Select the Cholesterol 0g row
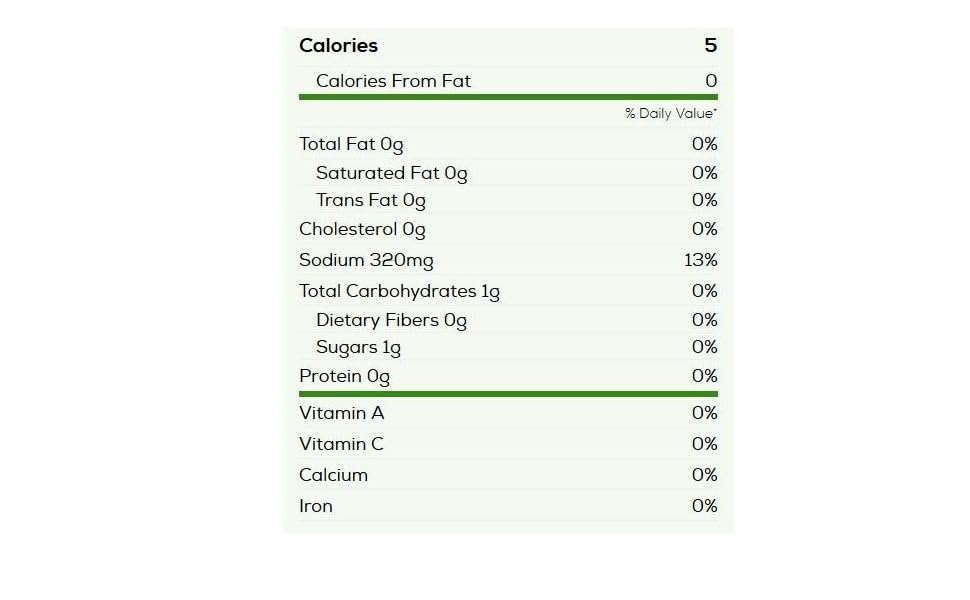970x600 pixels. [509, 229]
